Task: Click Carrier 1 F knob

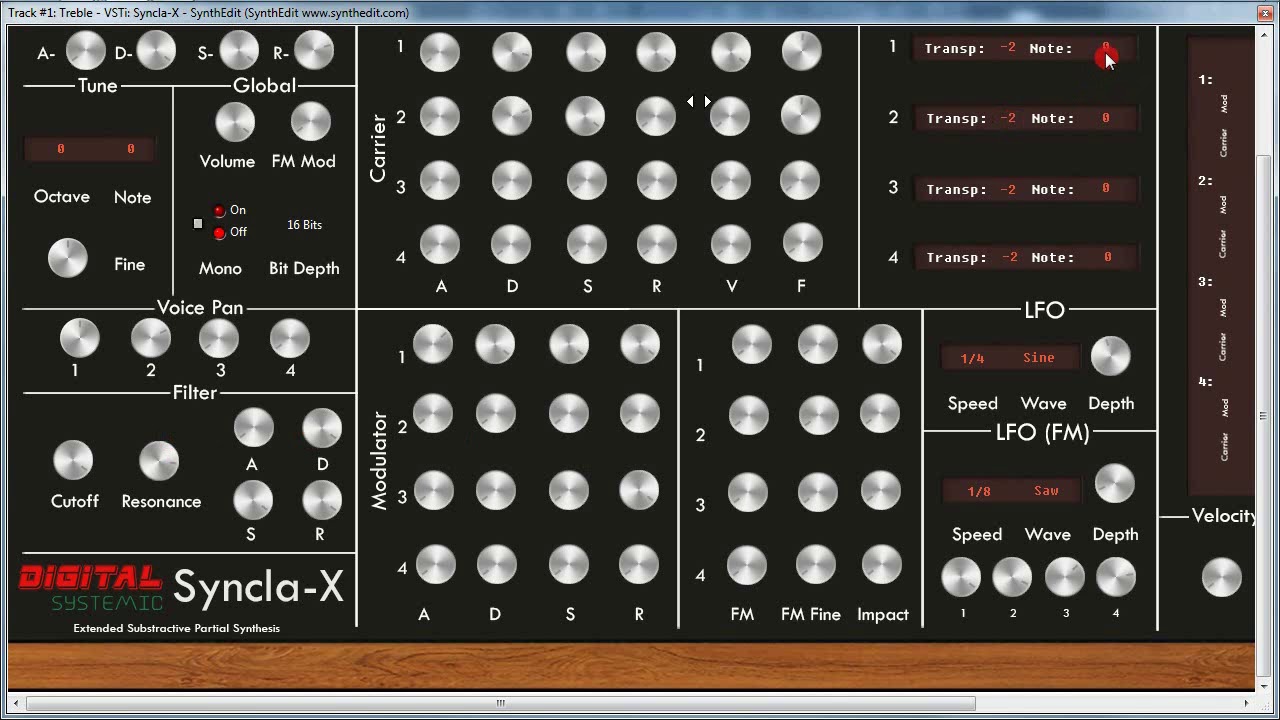Action: coord(801,51)
